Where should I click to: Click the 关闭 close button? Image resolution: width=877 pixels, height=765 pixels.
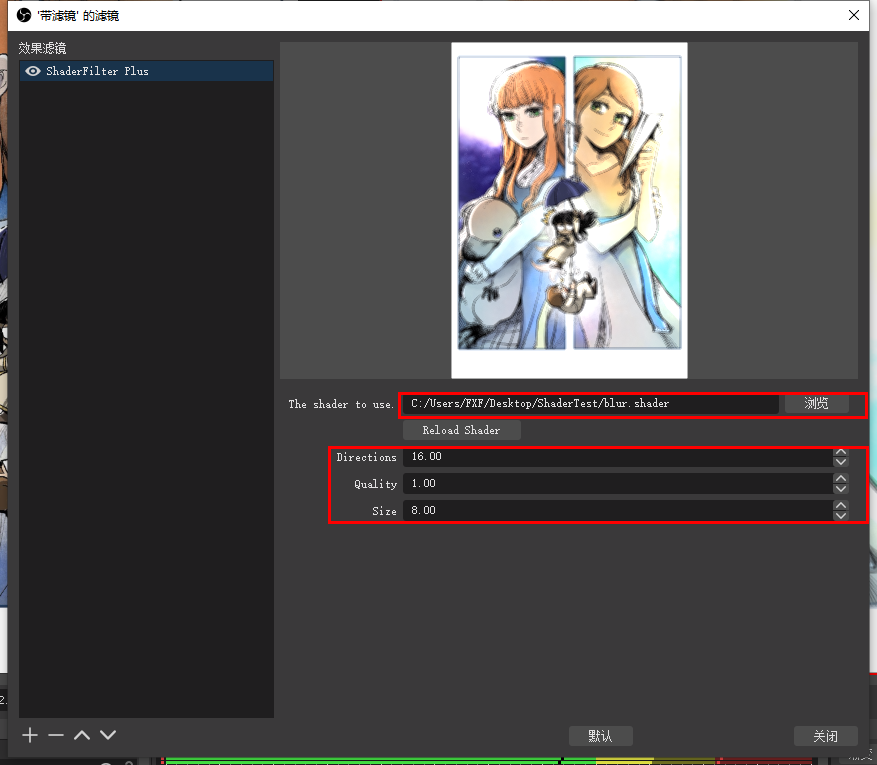coord(826,736)
